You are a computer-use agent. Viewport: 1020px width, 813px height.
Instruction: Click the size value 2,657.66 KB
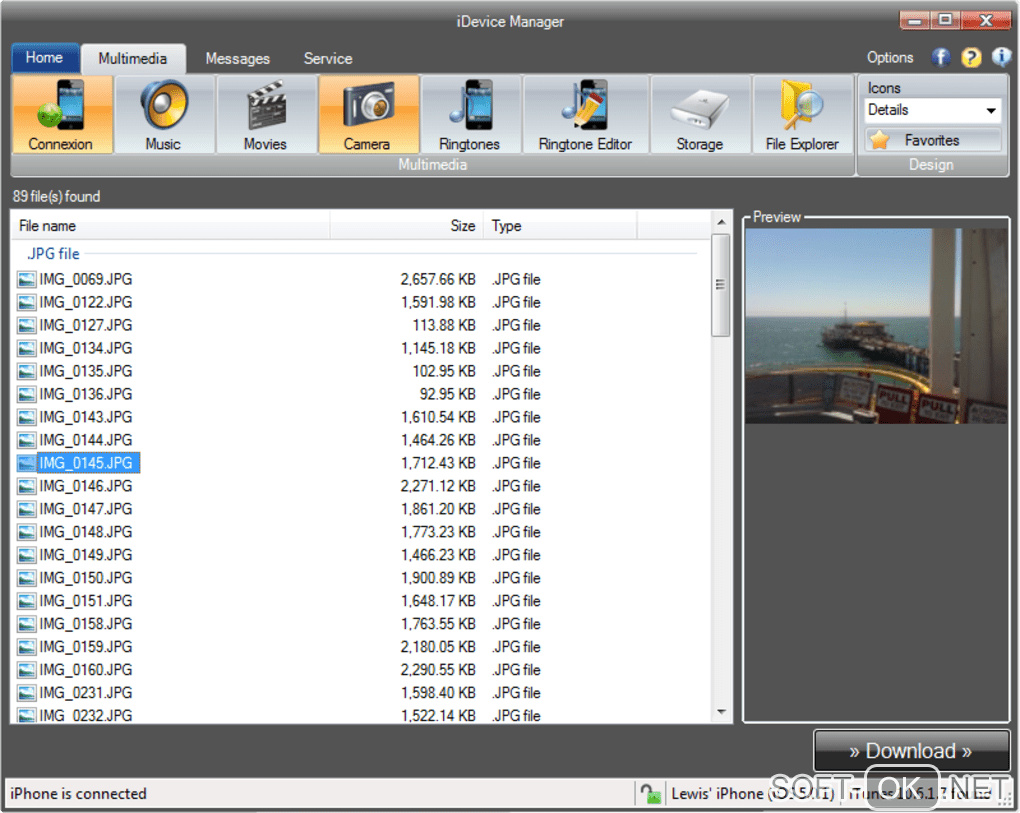[x=438, y=279]
